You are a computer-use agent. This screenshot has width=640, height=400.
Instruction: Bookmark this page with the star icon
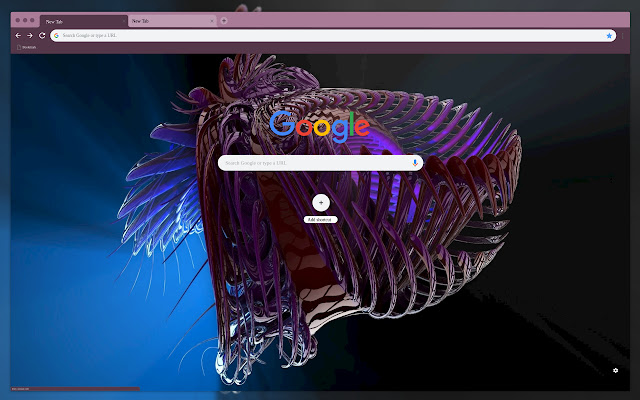tap(609, 36)
